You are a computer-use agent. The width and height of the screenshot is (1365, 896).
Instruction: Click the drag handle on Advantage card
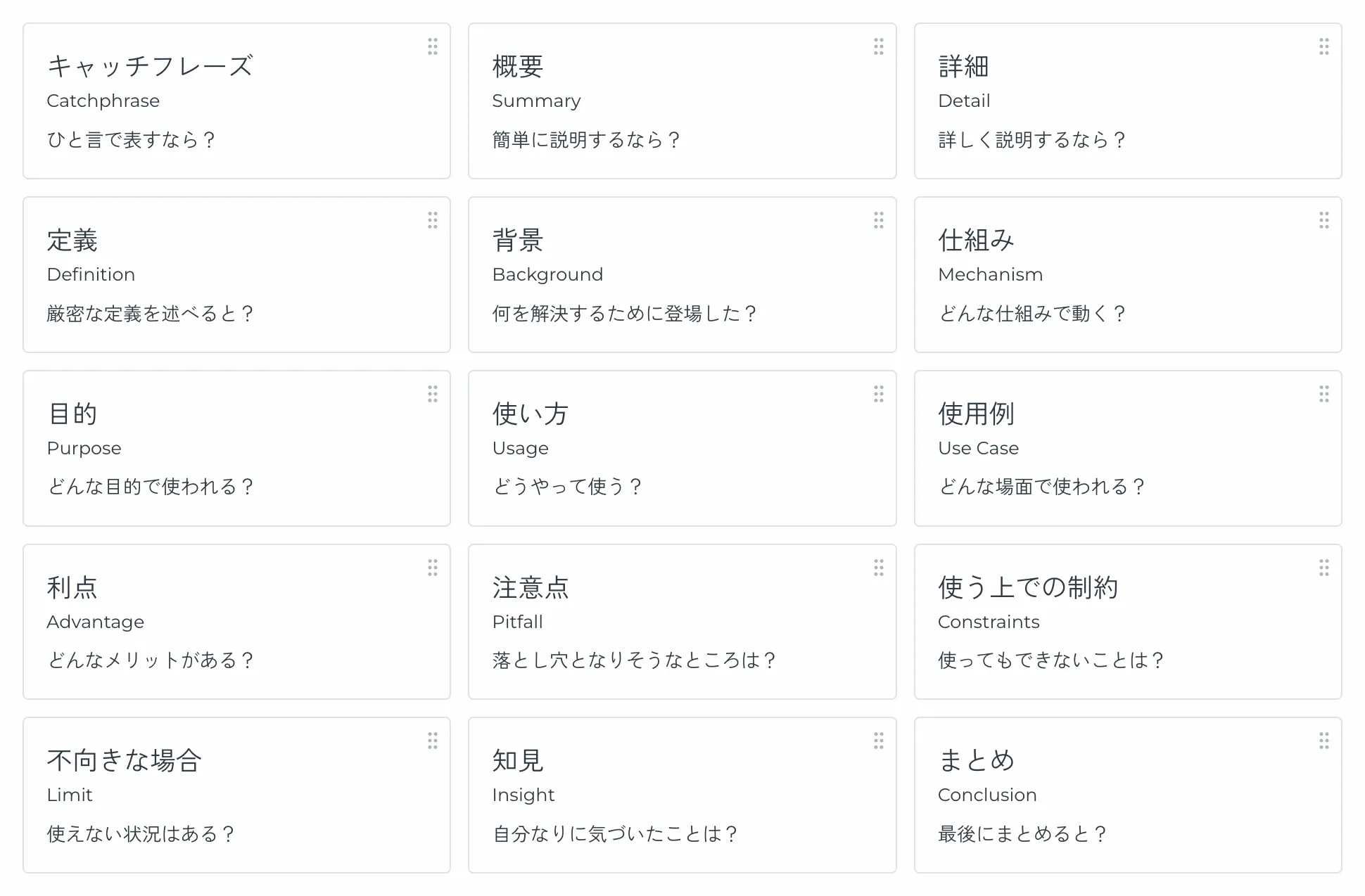(433, 568)
